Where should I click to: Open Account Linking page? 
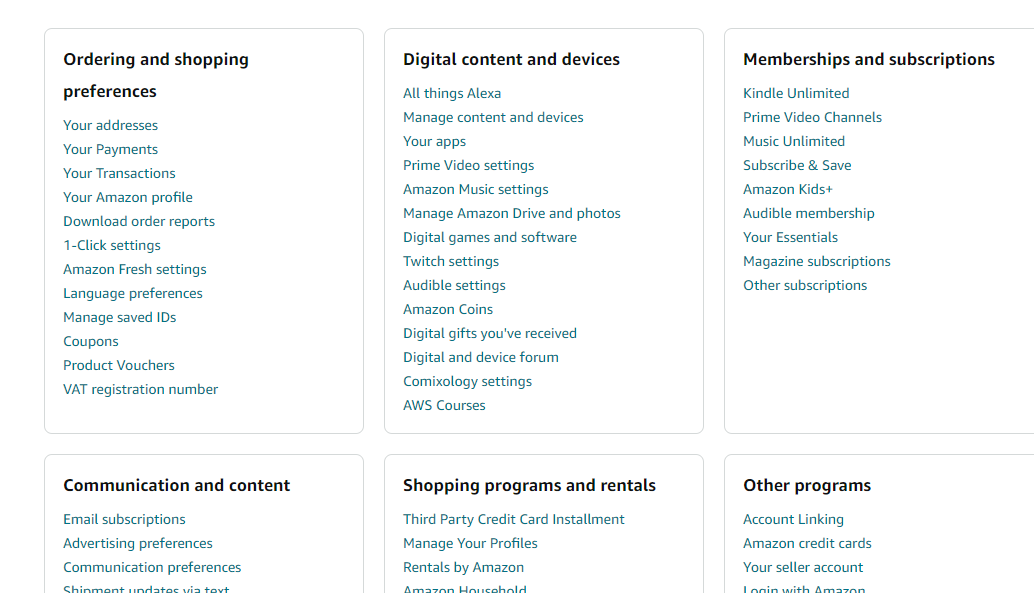pos(793,520)
